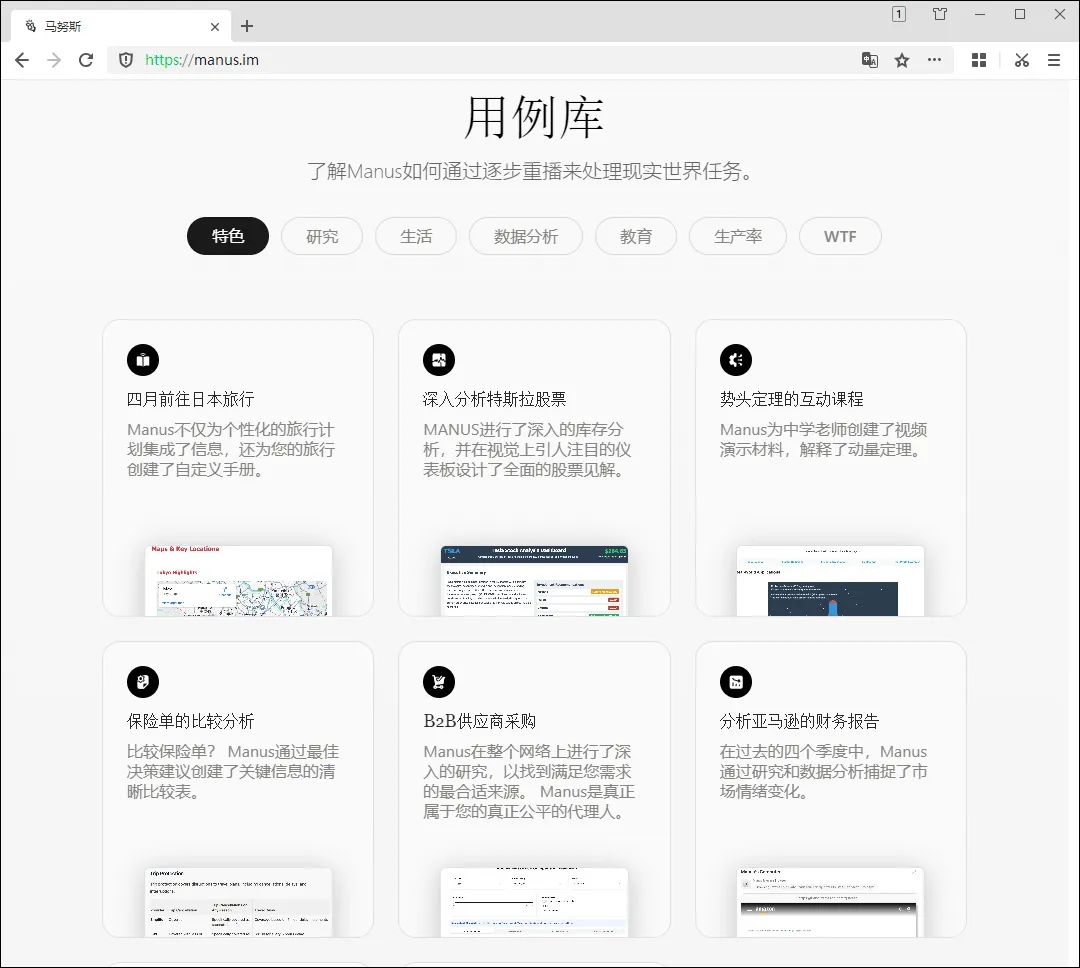
Task: Click the cart icon on B2B supplier card
Action: (439, 682)
